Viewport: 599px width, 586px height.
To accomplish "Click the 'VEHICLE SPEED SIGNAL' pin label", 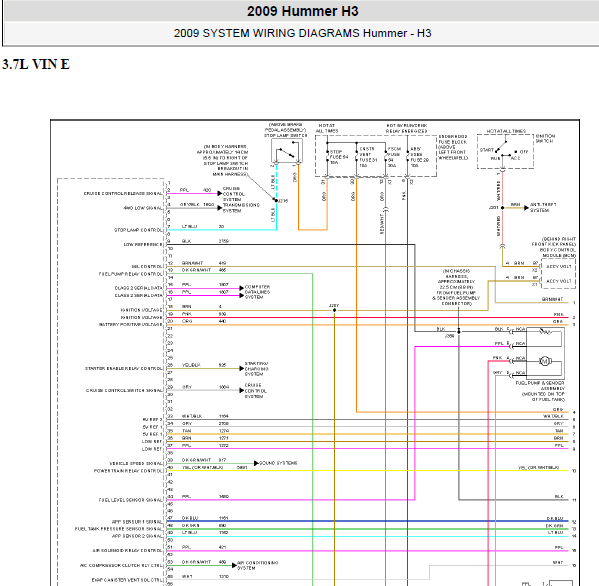I will tap(136, 463).
